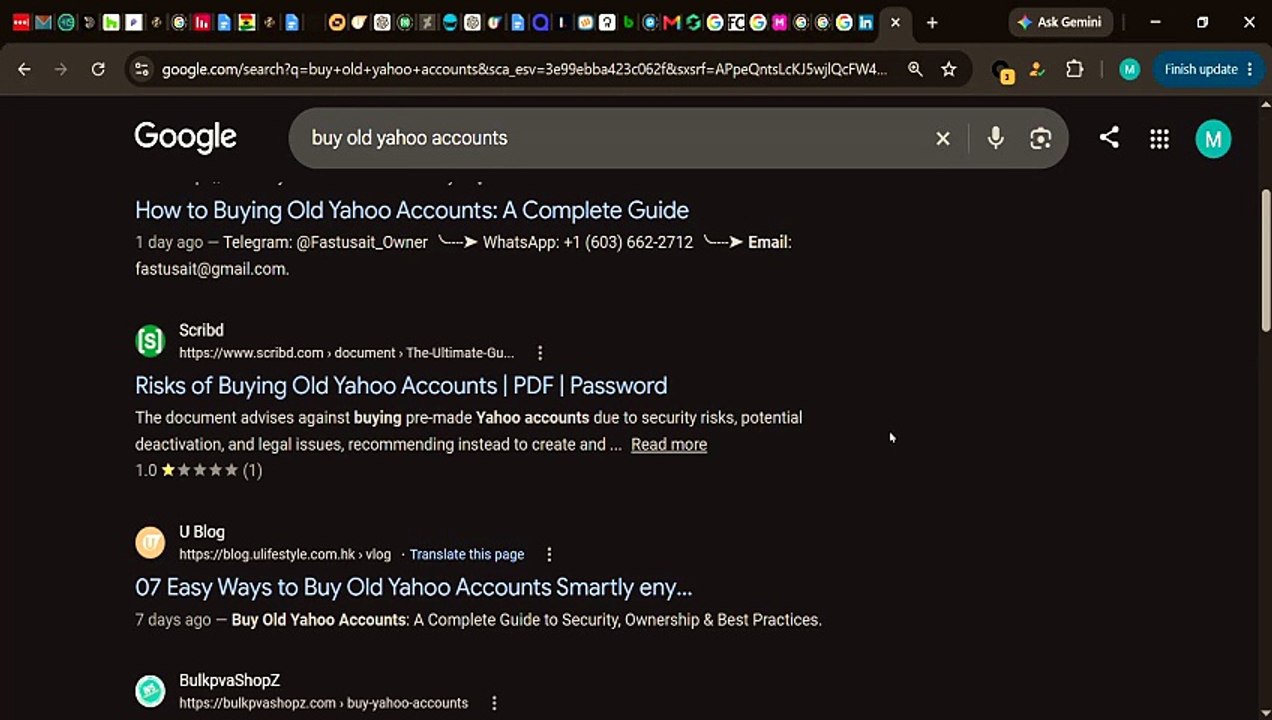
Task: Click the BulkpvaShopZ site name
Action: 229,680
